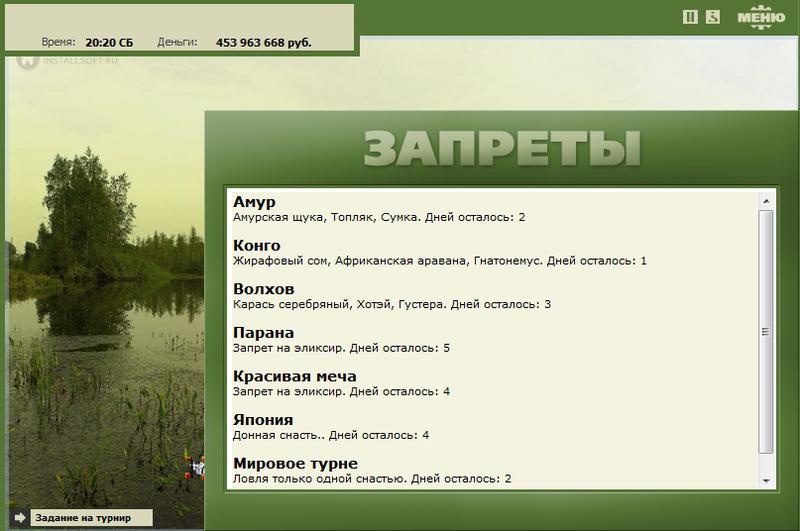
Task: Open the МЕНЮ gear menu
Action: 761,17
